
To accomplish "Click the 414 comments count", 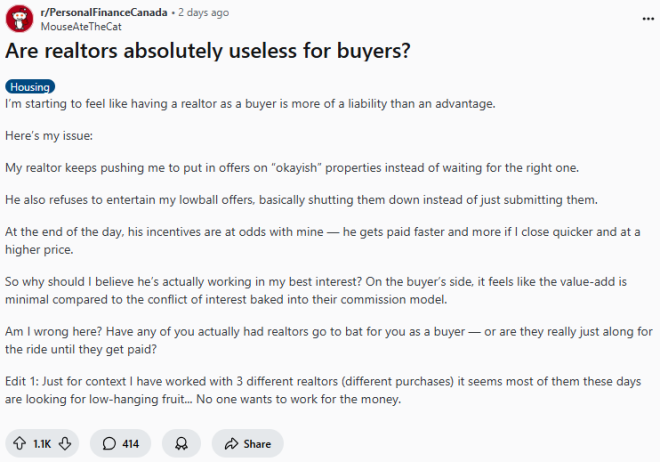I will coord(130,443).
